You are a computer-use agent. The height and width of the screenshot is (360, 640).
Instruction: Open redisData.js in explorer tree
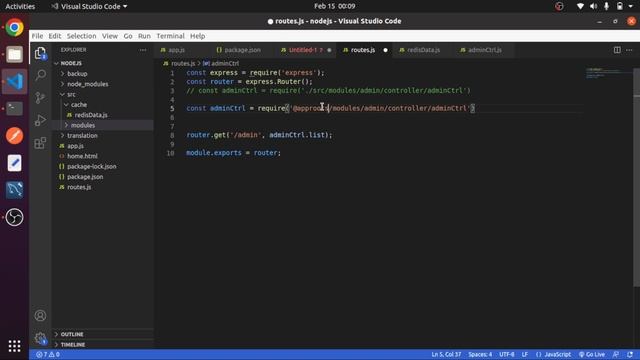click(91, 115)
